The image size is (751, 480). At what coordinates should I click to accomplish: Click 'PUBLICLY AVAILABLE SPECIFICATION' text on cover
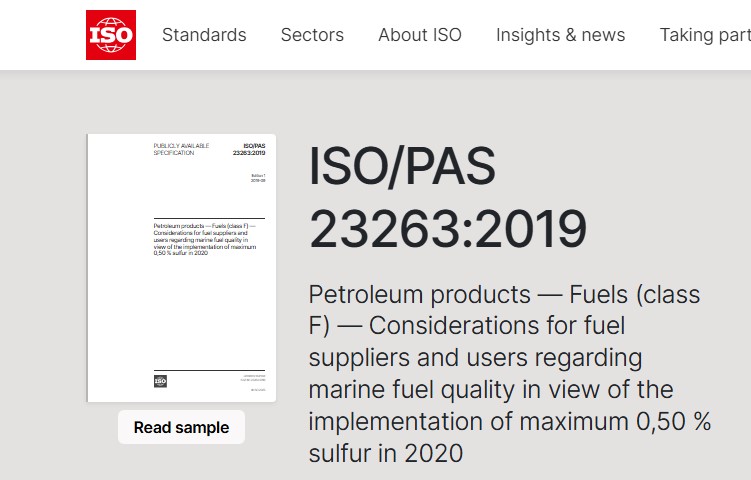(182, 149)
